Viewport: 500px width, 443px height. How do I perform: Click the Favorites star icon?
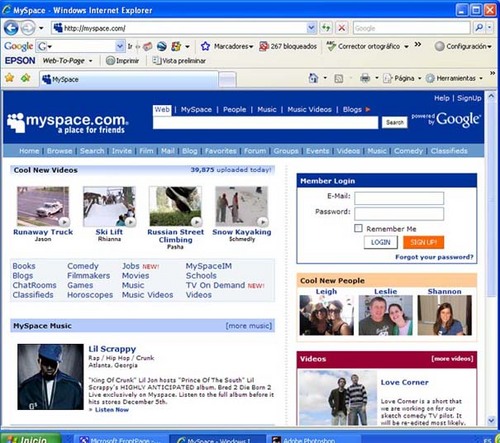(10, 78)
